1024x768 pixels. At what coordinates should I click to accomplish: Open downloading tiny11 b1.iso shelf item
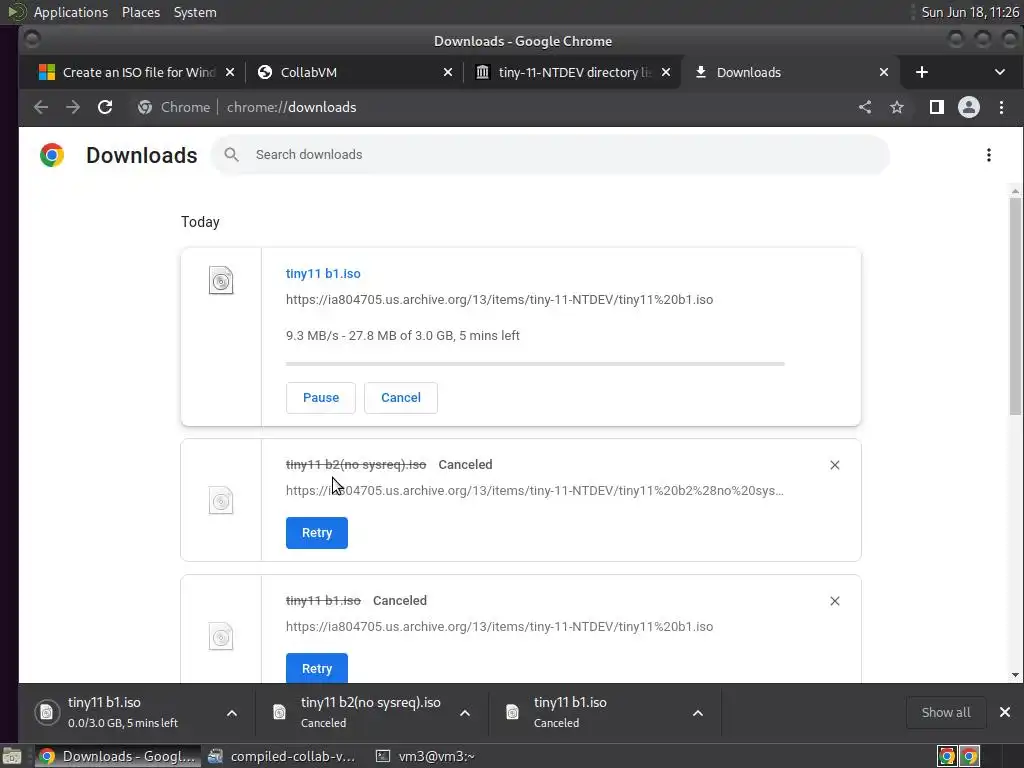[x=124, y=712]
